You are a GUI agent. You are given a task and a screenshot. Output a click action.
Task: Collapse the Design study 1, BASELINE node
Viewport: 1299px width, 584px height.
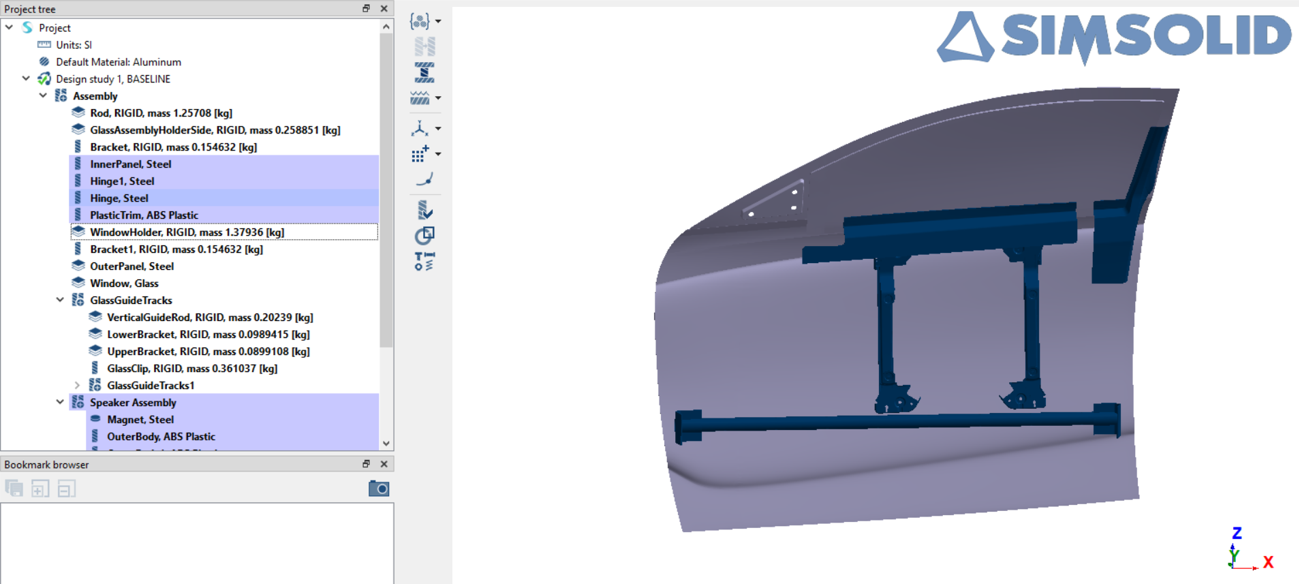(26, 79)
